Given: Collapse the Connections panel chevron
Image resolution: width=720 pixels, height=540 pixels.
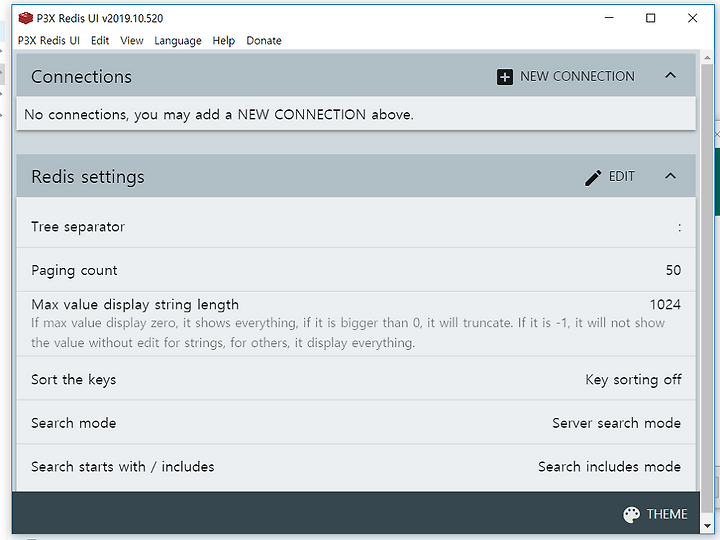Looking at the screenshot, I should pyautogui.click(x=670, y=75).
